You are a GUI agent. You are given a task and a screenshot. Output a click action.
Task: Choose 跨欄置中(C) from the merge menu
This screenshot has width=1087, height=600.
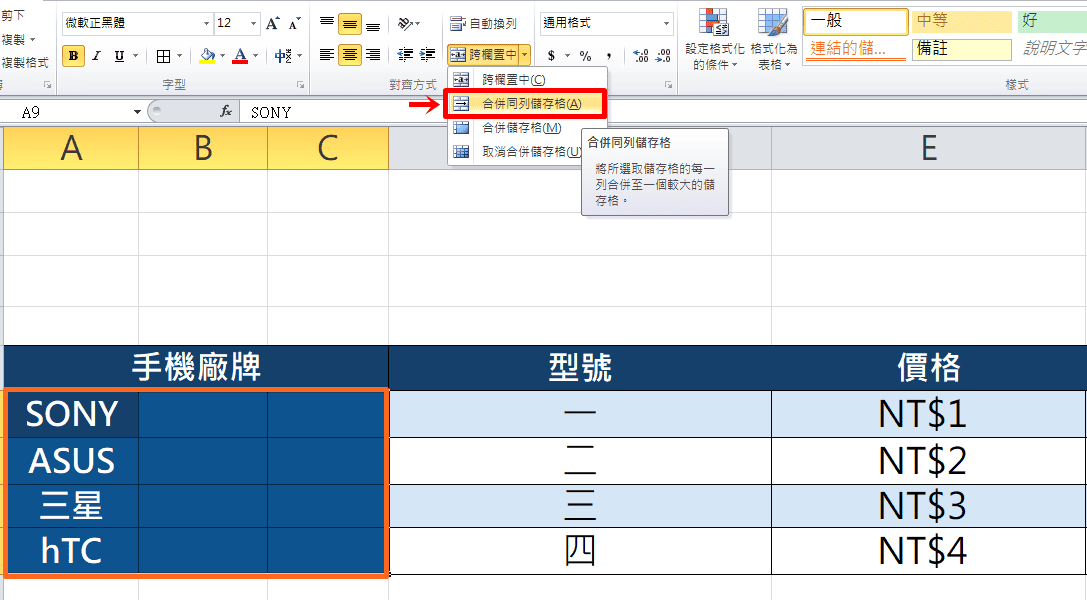pos(527,80)
